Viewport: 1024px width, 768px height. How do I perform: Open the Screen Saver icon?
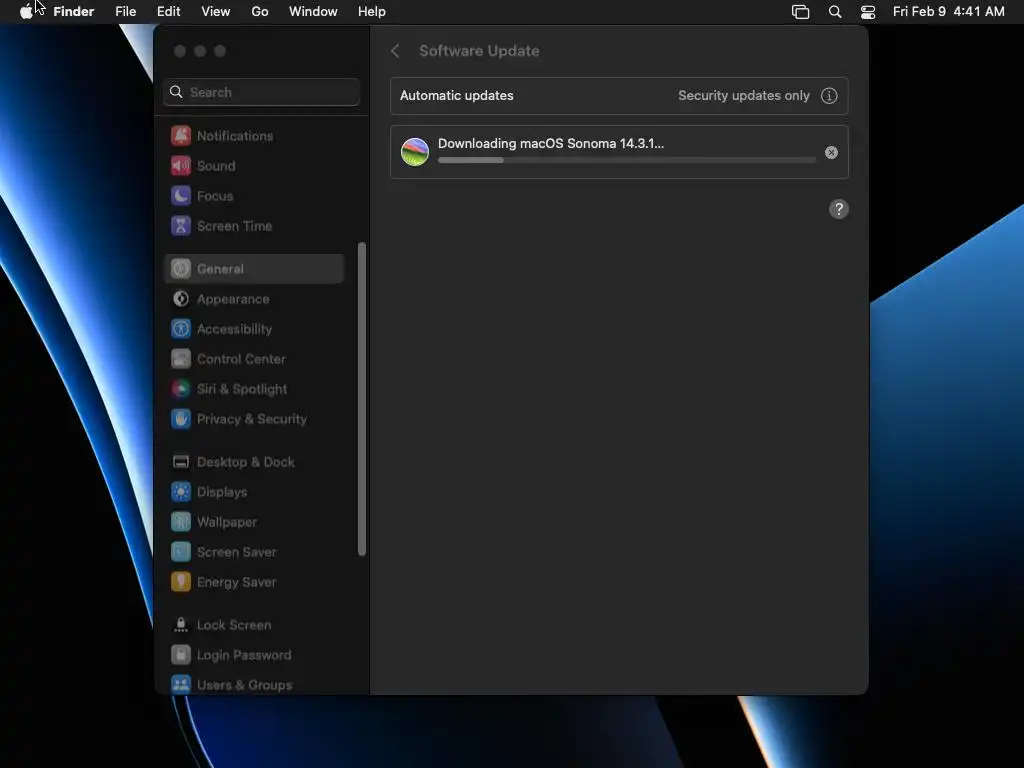[x=181, y=552]
